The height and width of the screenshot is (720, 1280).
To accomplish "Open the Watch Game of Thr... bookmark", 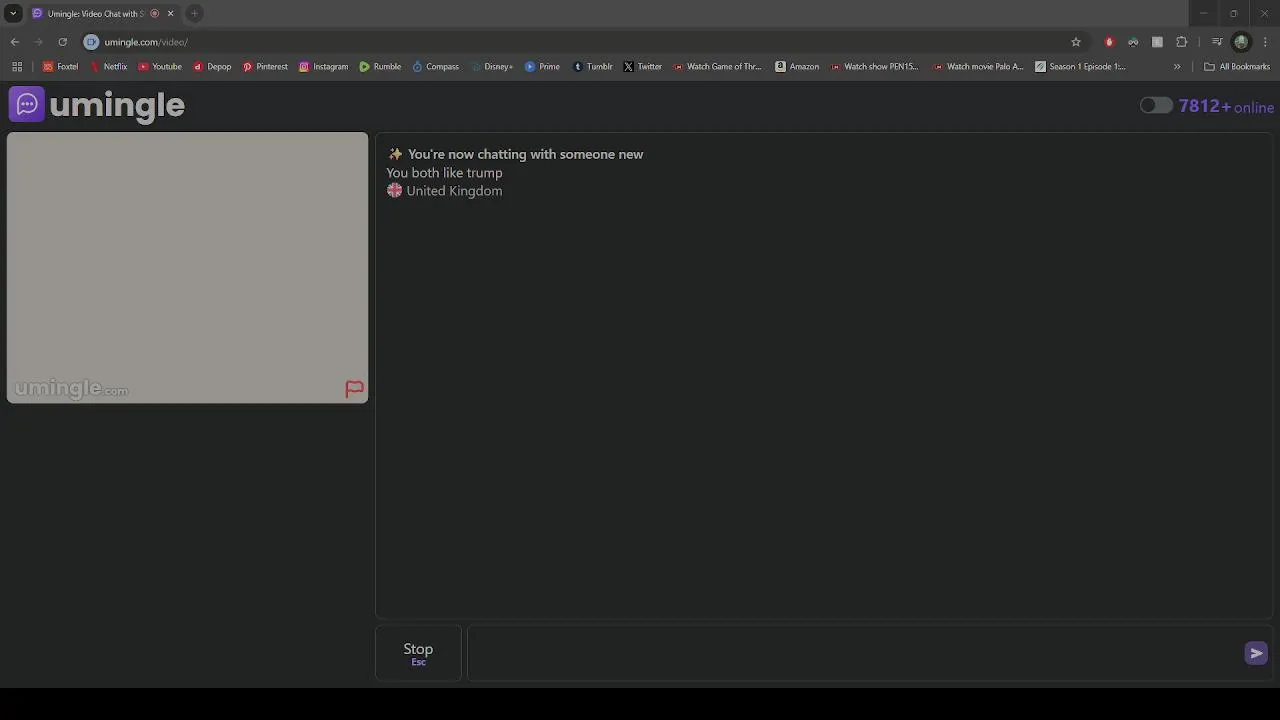I will pos(718,67).
